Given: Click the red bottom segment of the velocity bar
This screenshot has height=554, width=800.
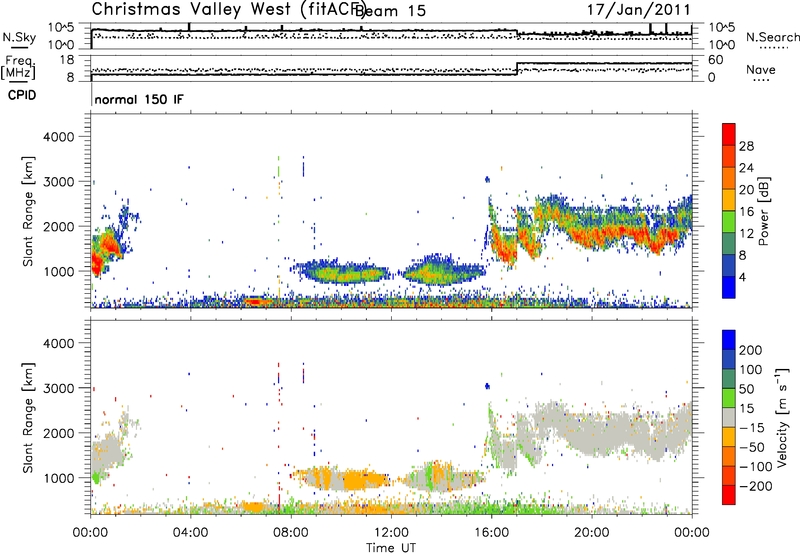Looking at the screenshot, I should (x=729, y=495).
